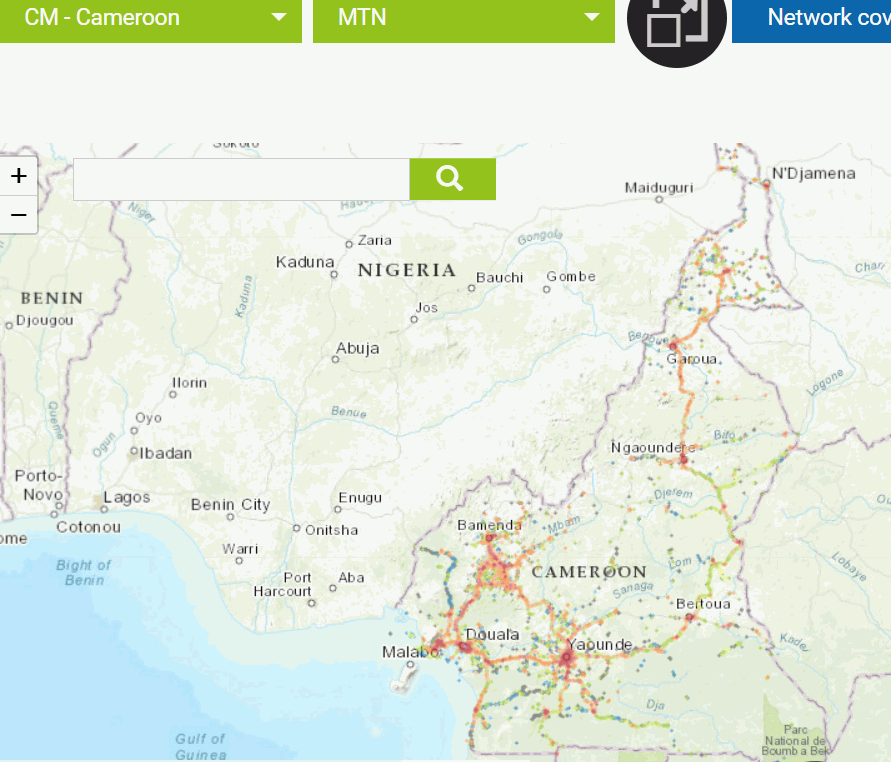Click the Yaounde city marker on map
Viewport: 891px width, 762px height.
(568, 659)
